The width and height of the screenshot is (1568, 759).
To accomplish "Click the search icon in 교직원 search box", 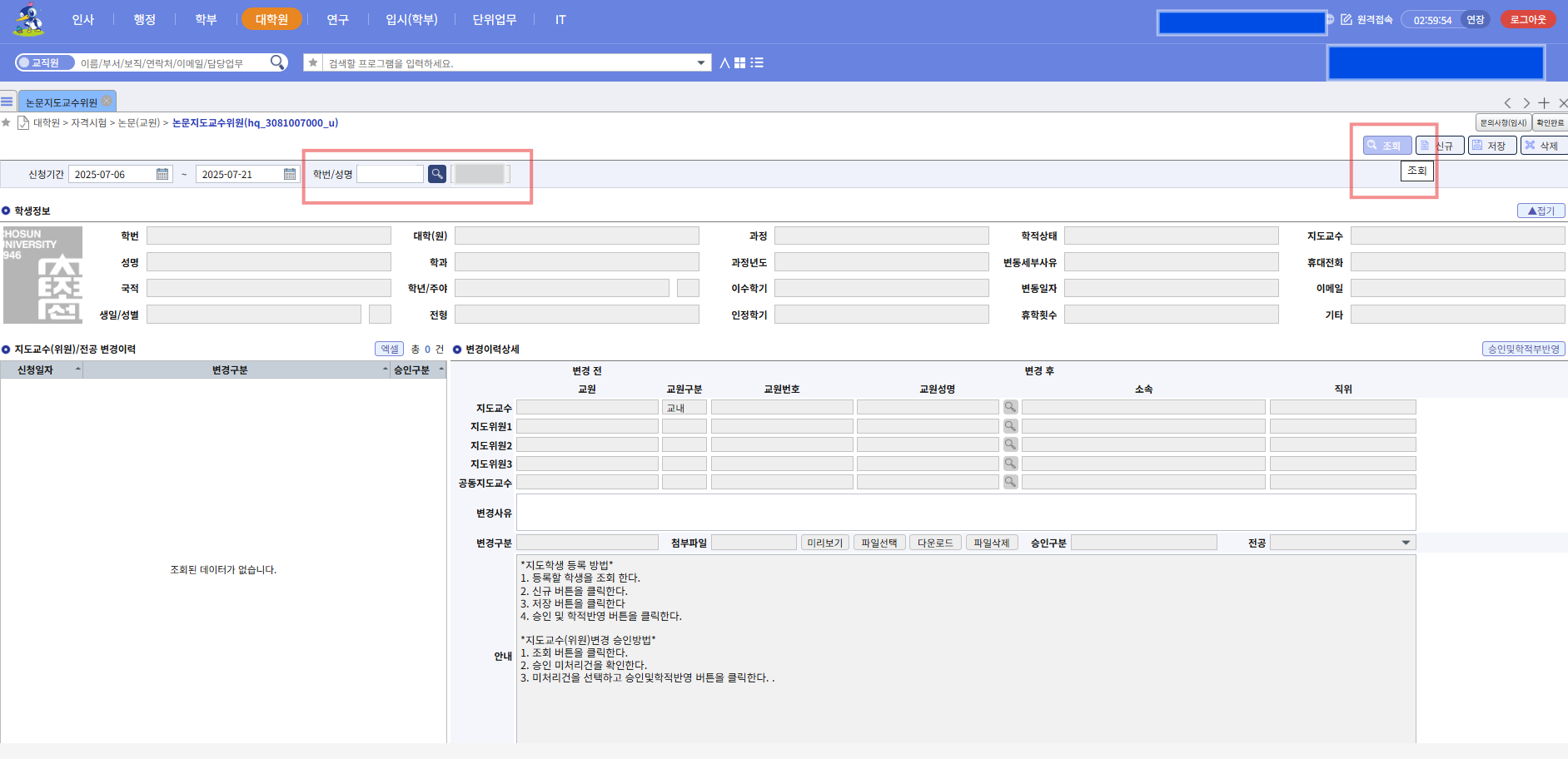I will [x=277, y=62].
